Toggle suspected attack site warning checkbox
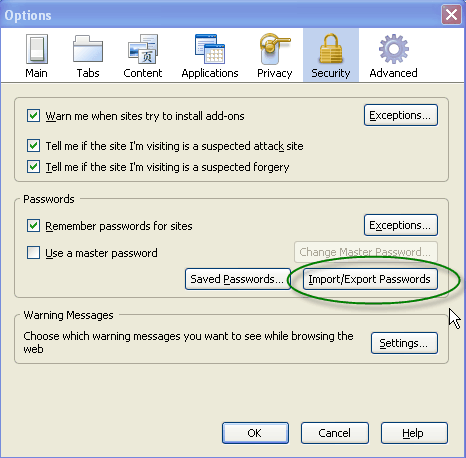The width and height of the screenshot is (466, 458). [x=33, y=146]
